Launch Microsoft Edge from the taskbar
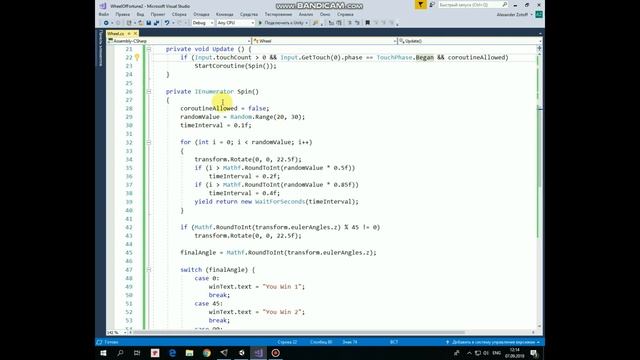 [x=172, y=353]
